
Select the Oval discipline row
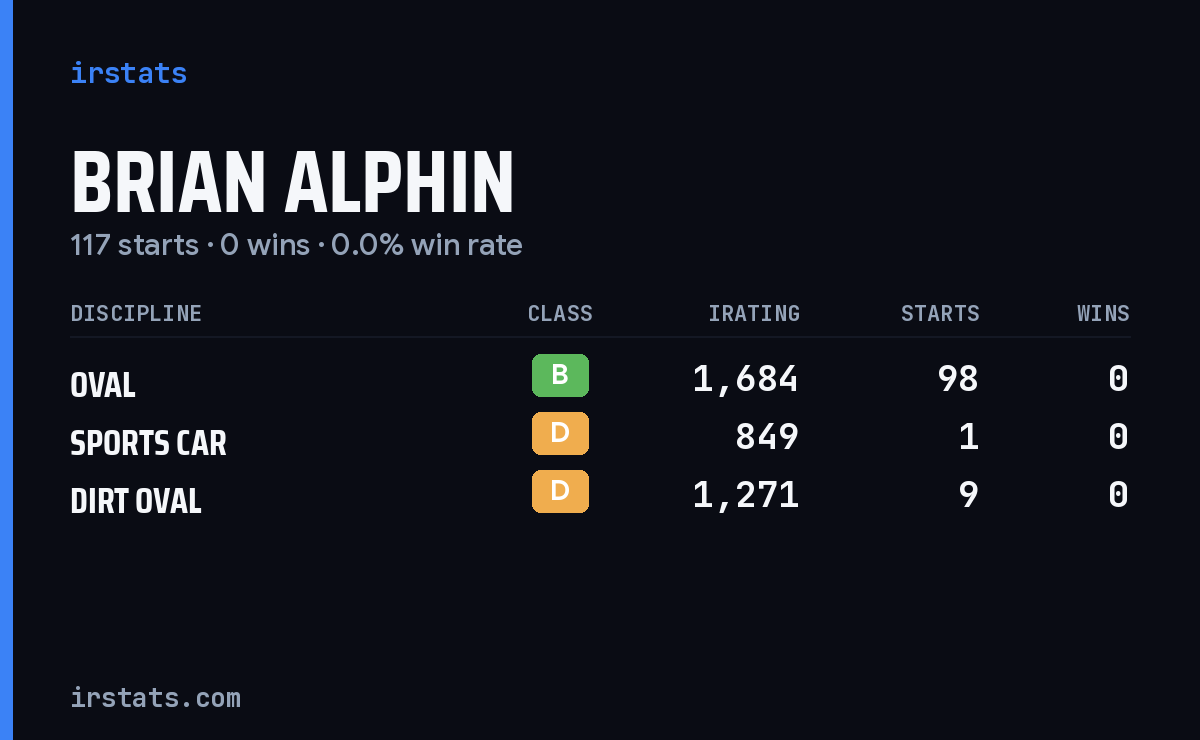coord(600,379)
